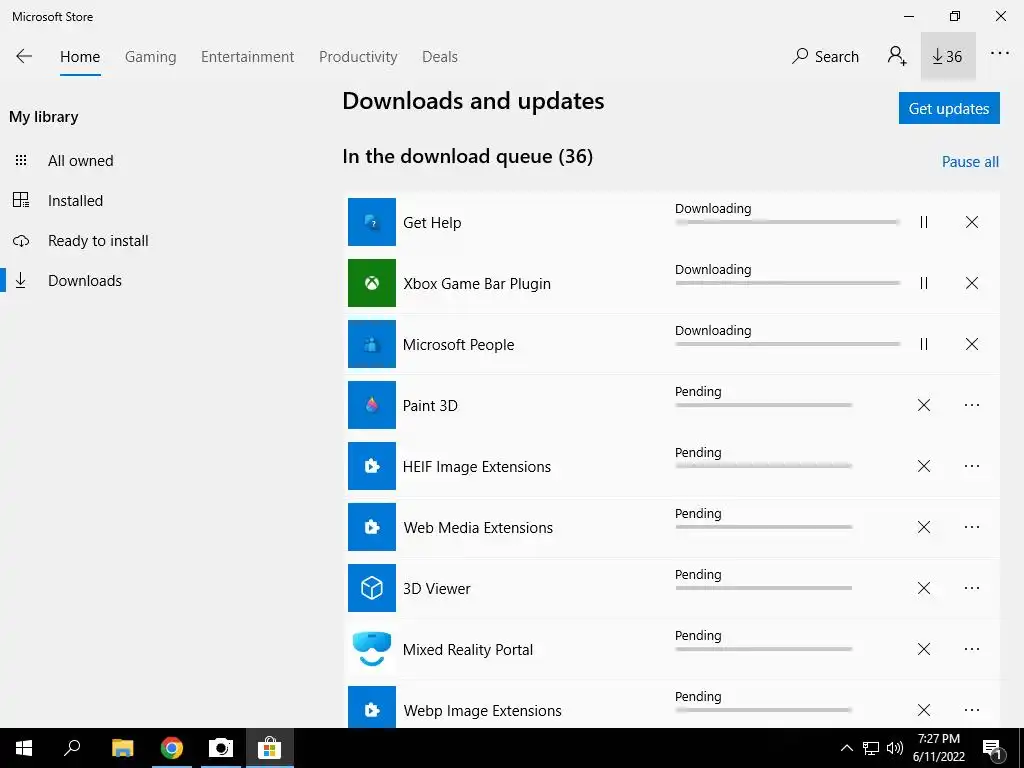Open the Deals tab

pos(440,57)
